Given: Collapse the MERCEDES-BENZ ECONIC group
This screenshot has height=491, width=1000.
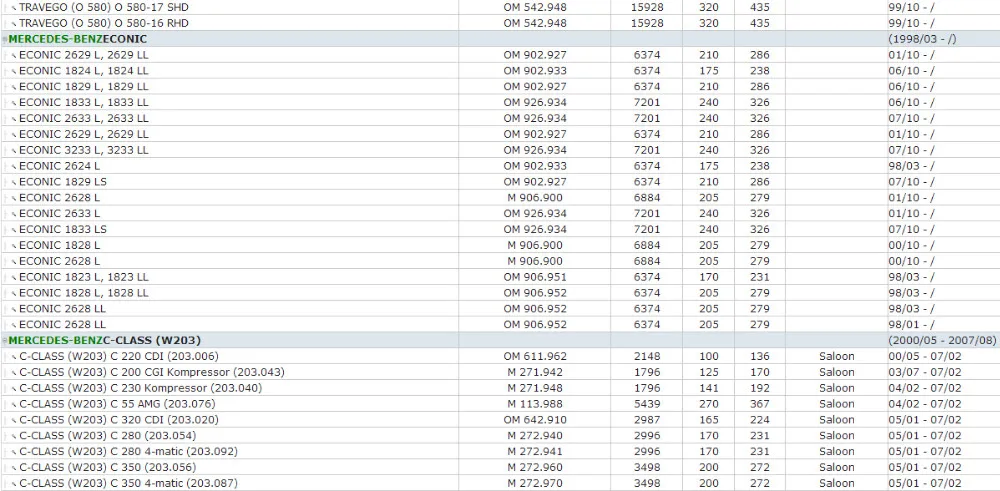Looking at the screenshot, I should (x=4, y=40).
